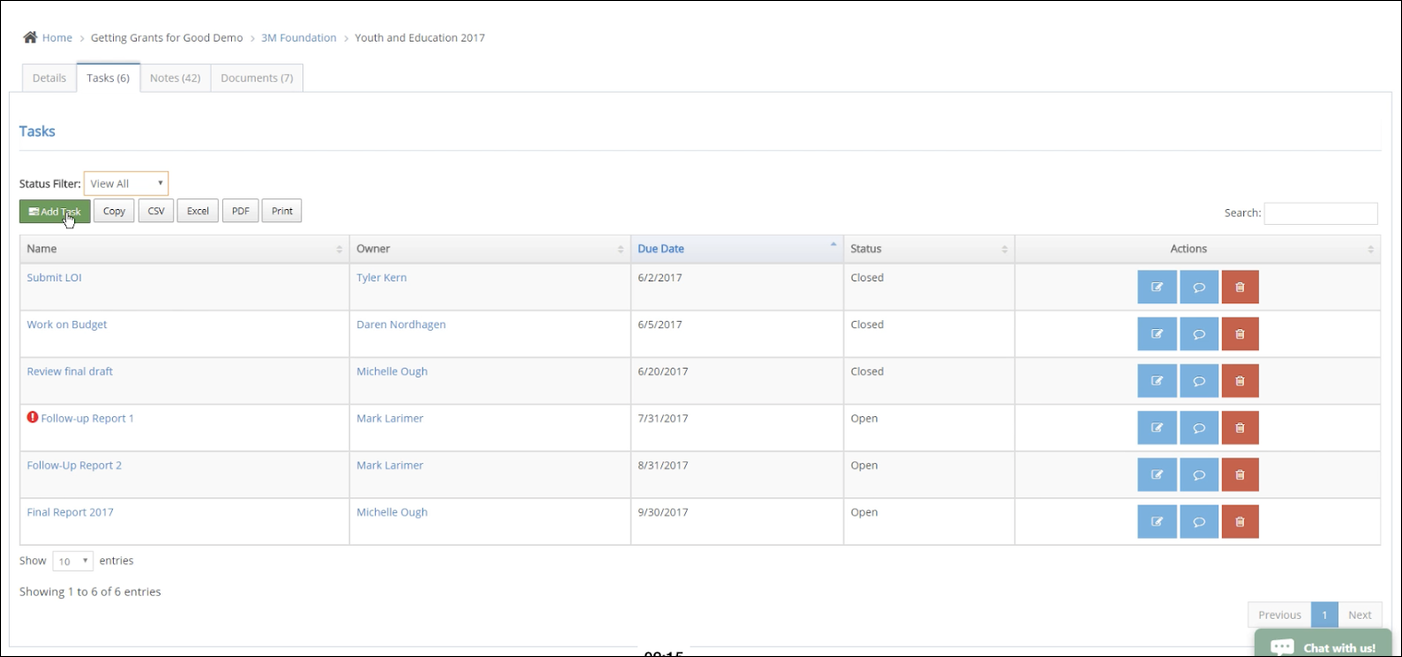Open the Documents tab

pos(256,77)
